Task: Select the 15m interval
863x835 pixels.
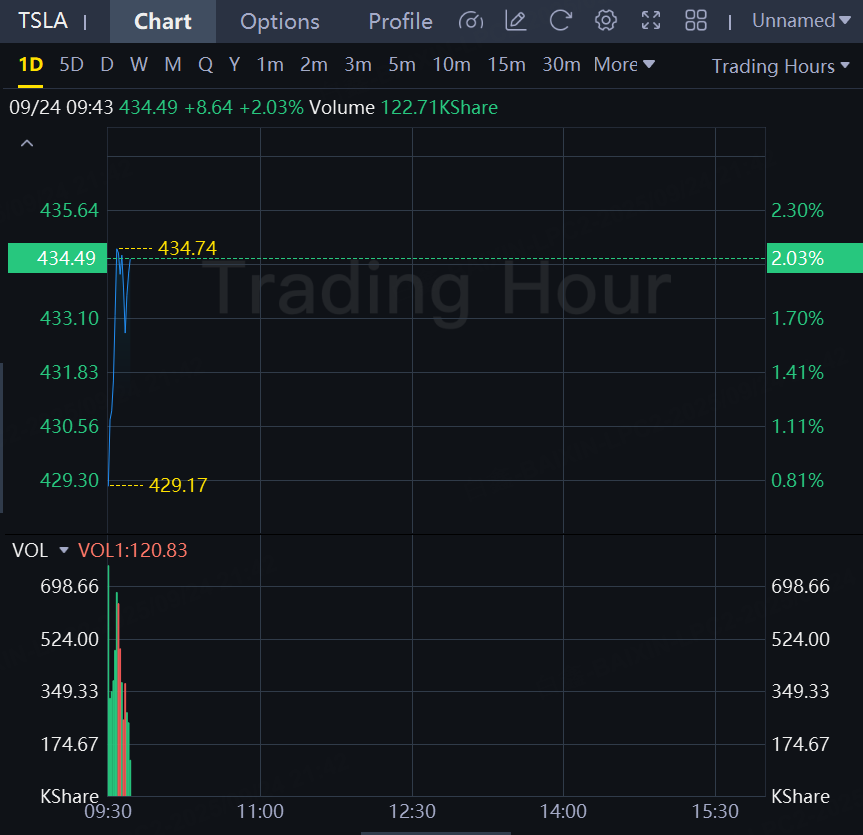Action: pos(506,65)
